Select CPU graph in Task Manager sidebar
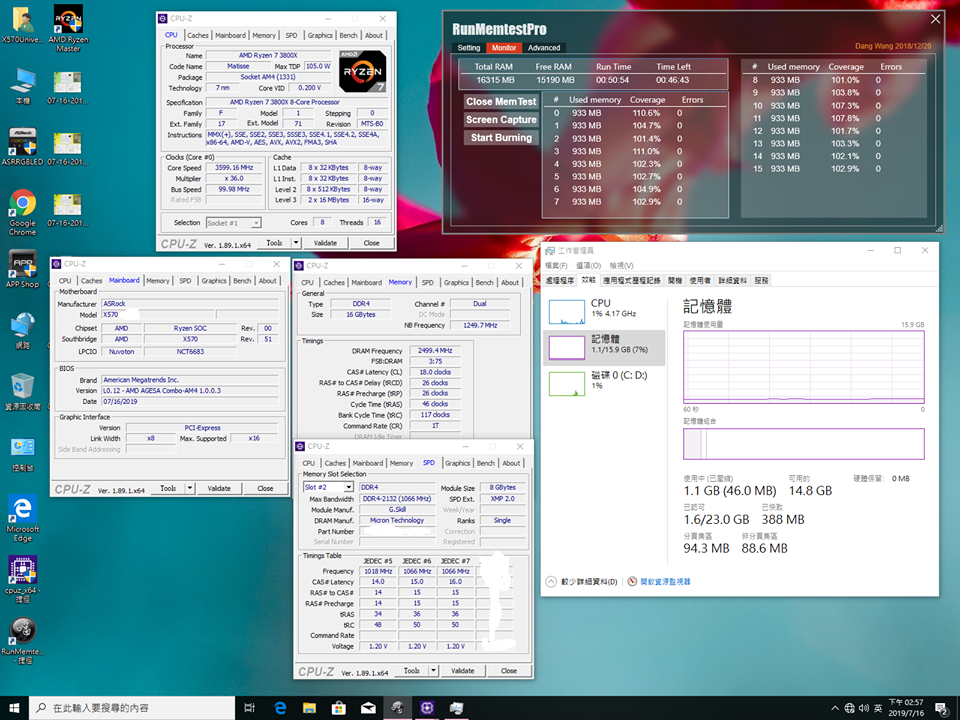This screenshot has width=960, height=720. click(604, 311)
